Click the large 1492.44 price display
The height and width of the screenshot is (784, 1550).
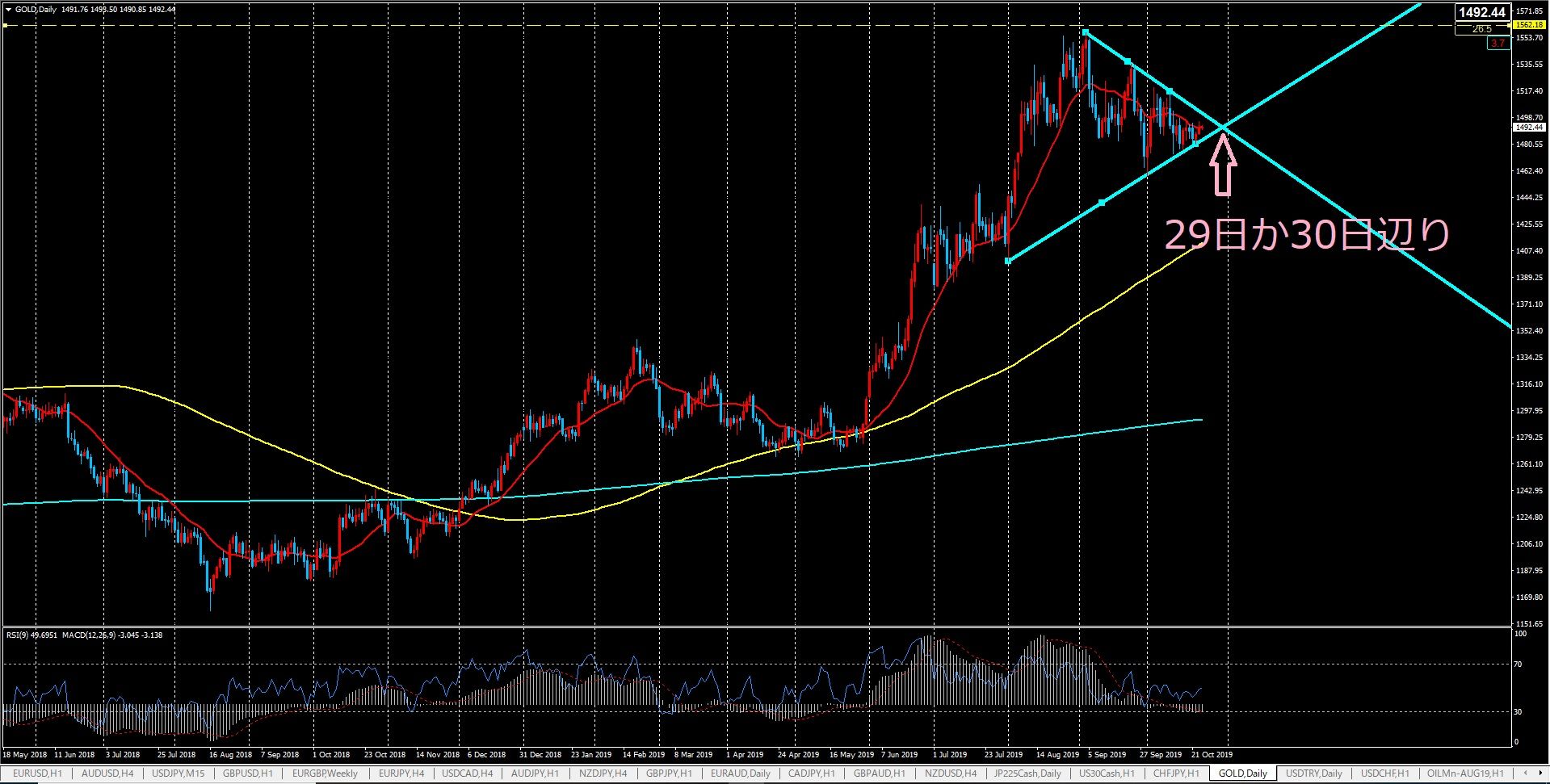pos(1481,12)
